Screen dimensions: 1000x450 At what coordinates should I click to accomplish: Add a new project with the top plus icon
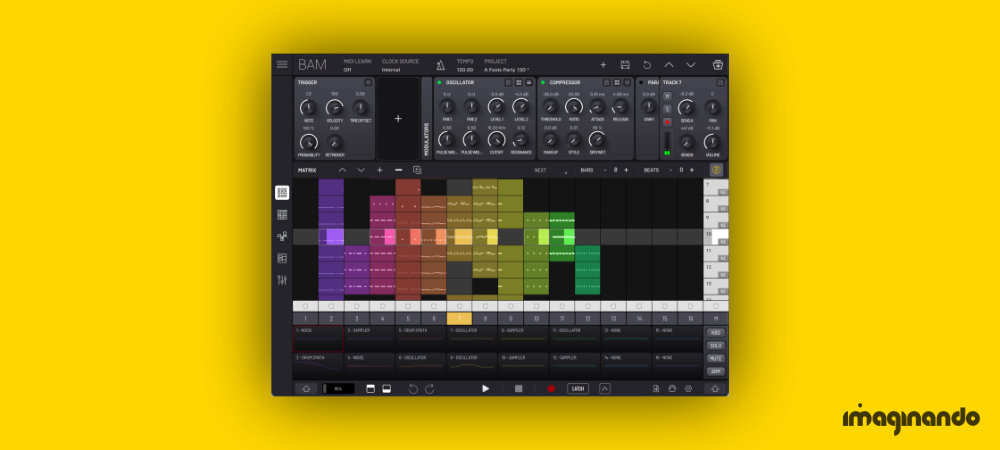pyautogui.click(x=603, y=64)
